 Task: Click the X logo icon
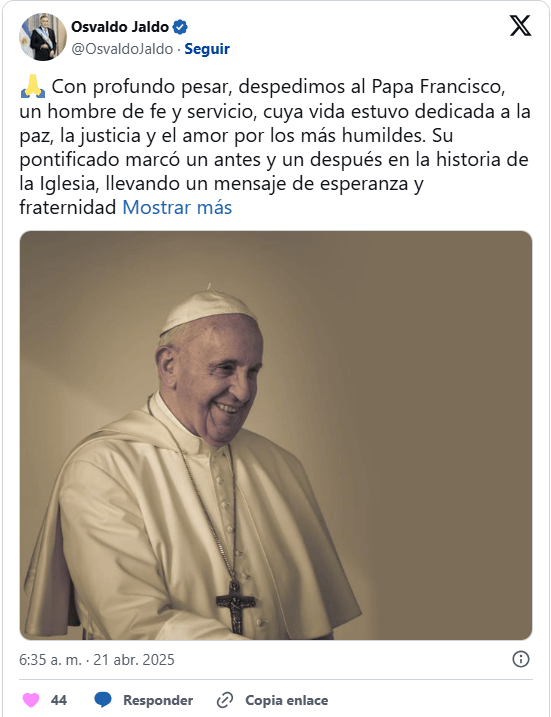click(520, 26)
